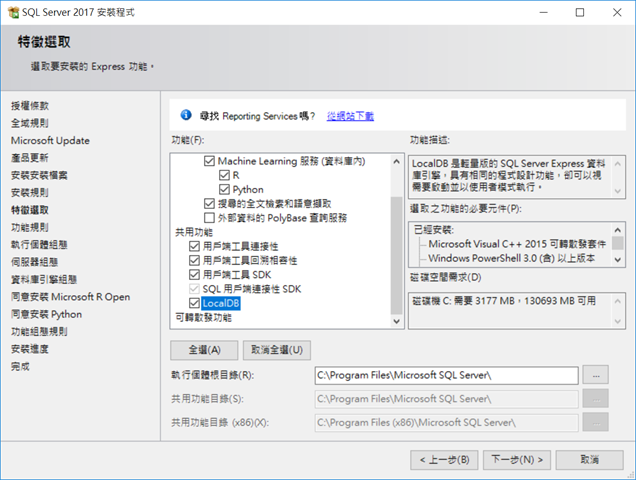
Task: Select the 執行個體組態 step
Action: pyautogui.click(x=39, y=245)
